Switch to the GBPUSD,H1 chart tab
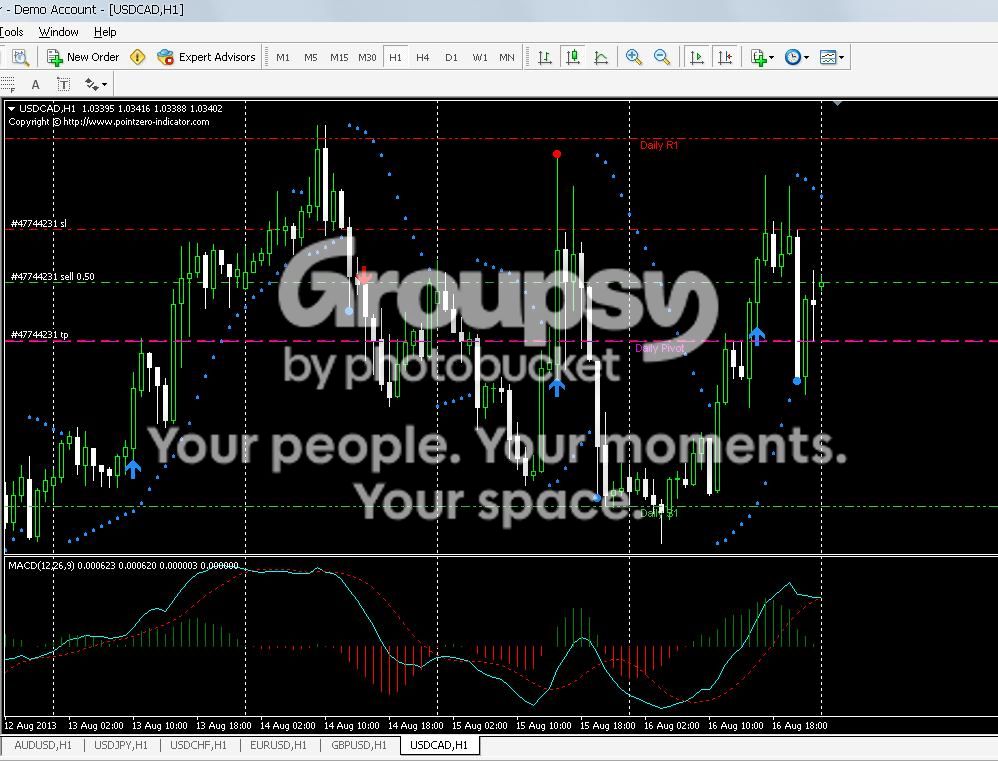This screenshot has height=761, width=998. pyautogui.click(x=359, y=745)
